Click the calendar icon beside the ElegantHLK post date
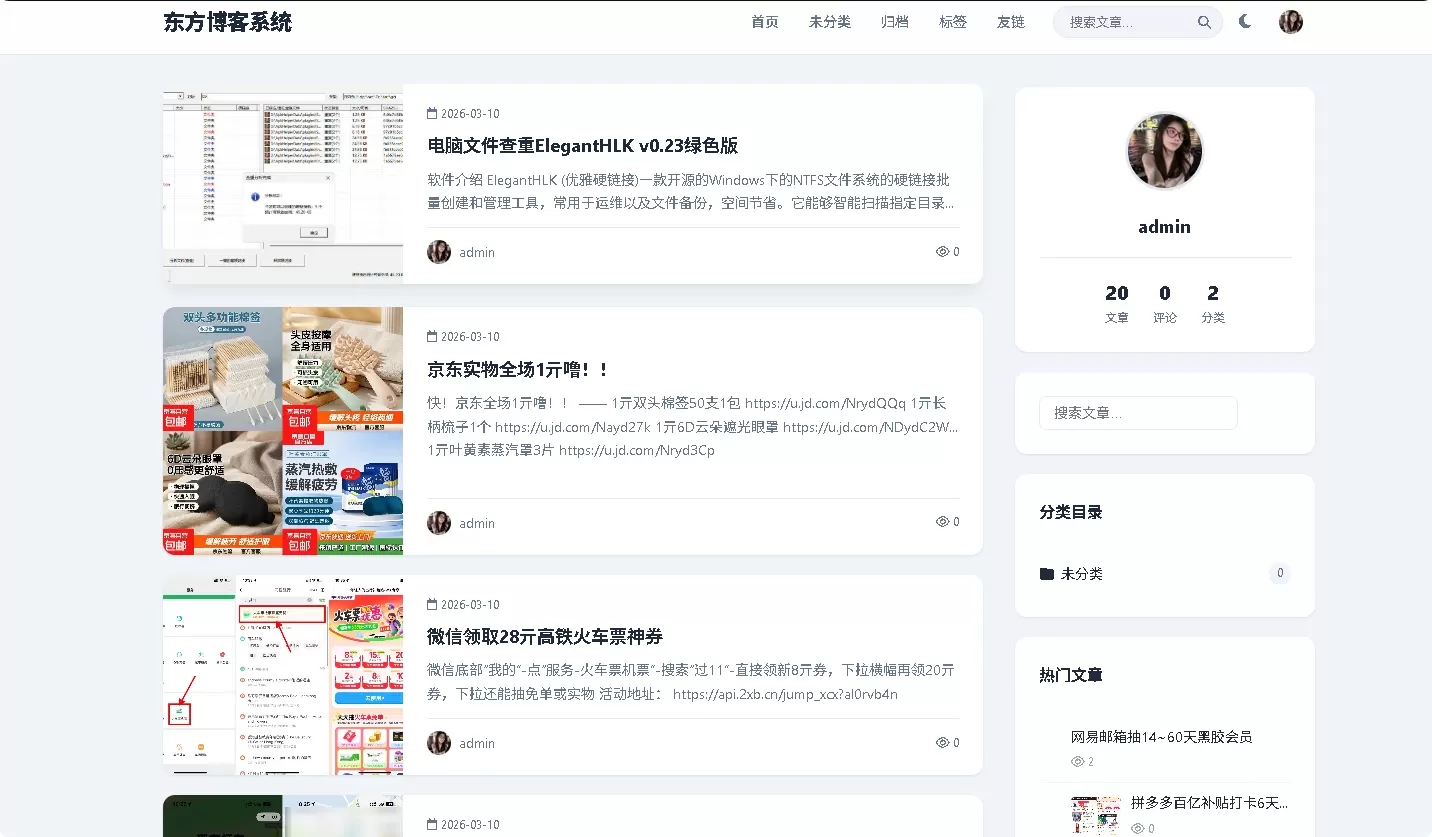 point(432,113)
